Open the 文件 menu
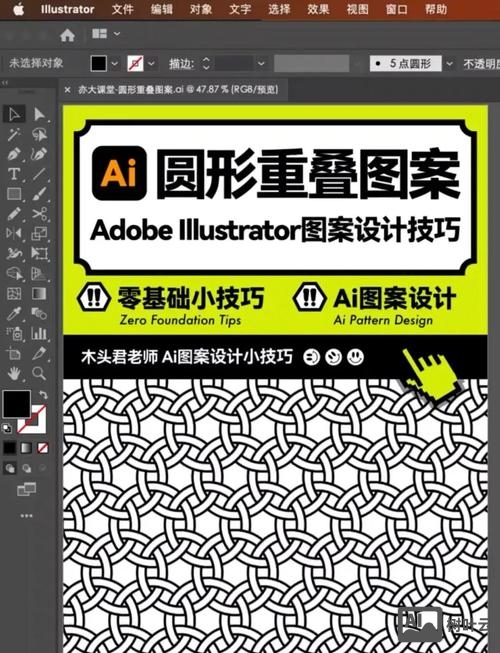500x653 pixels. (123, 9)
